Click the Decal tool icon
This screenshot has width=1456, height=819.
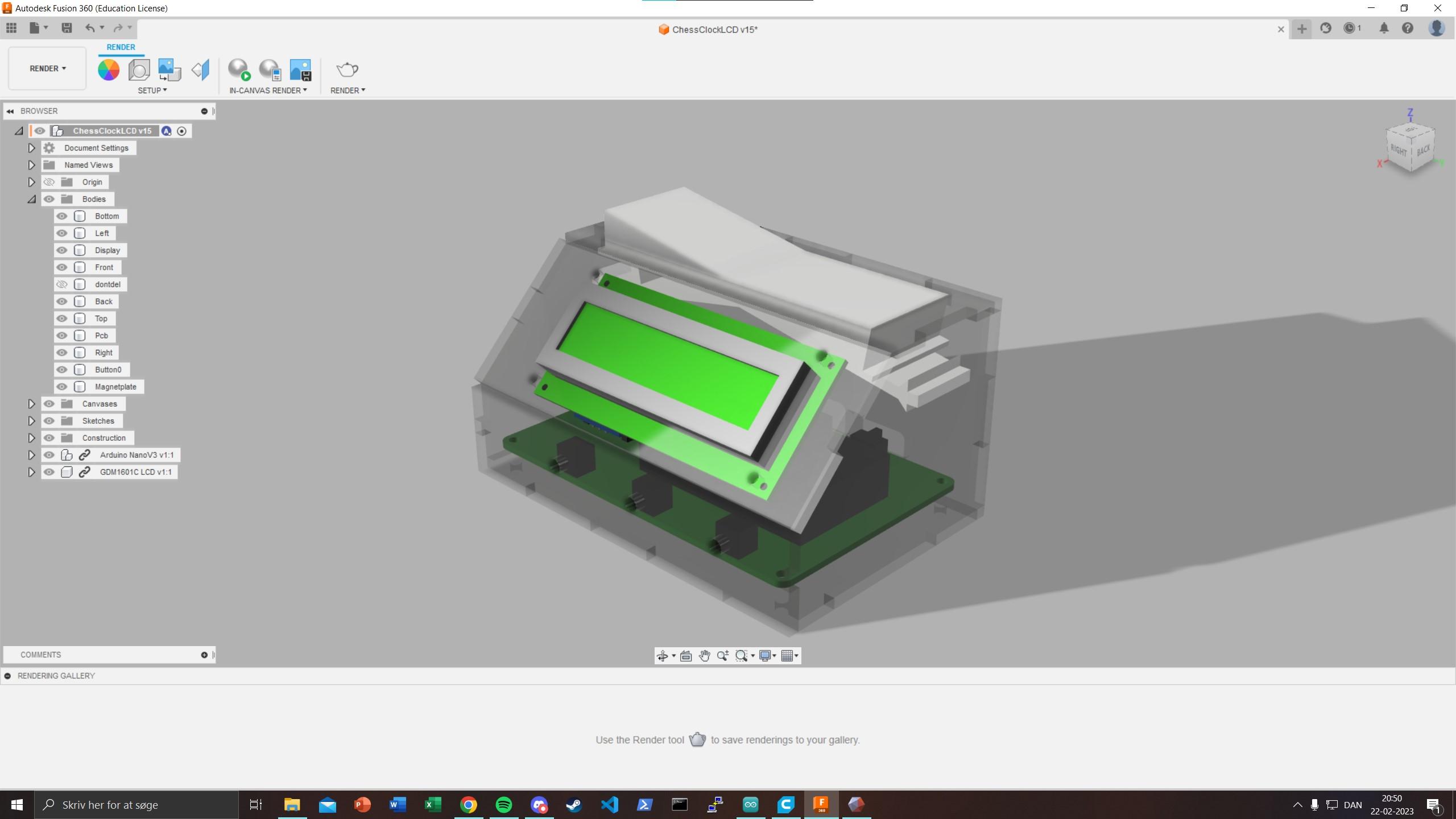click(168, 70)
